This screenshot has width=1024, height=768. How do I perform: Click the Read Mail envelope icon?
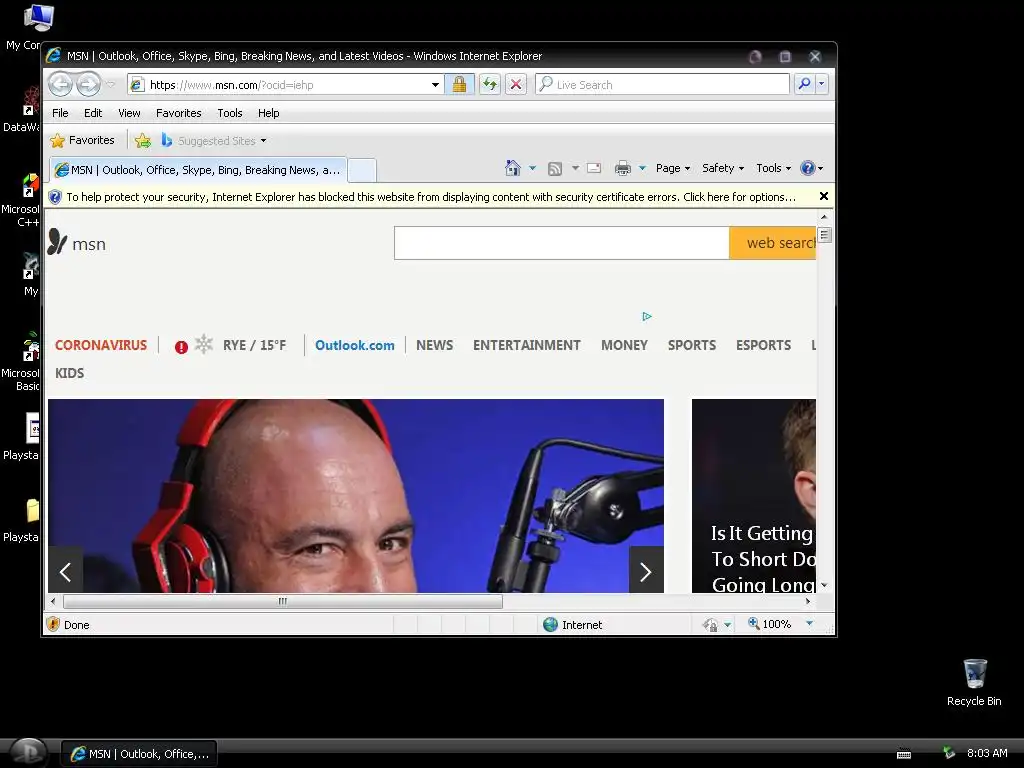(x=594, y=168)
